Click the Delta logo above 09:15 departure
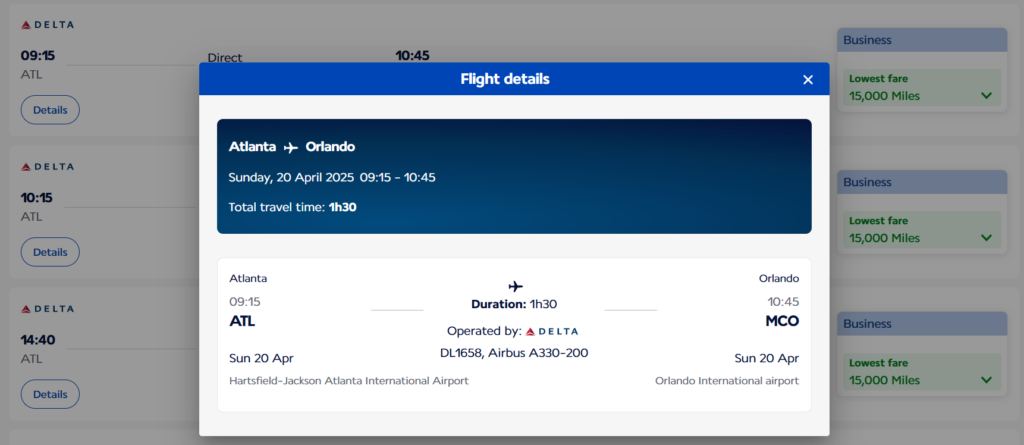Viewport: 1024px width, 445px height. (x=48, y=25)
